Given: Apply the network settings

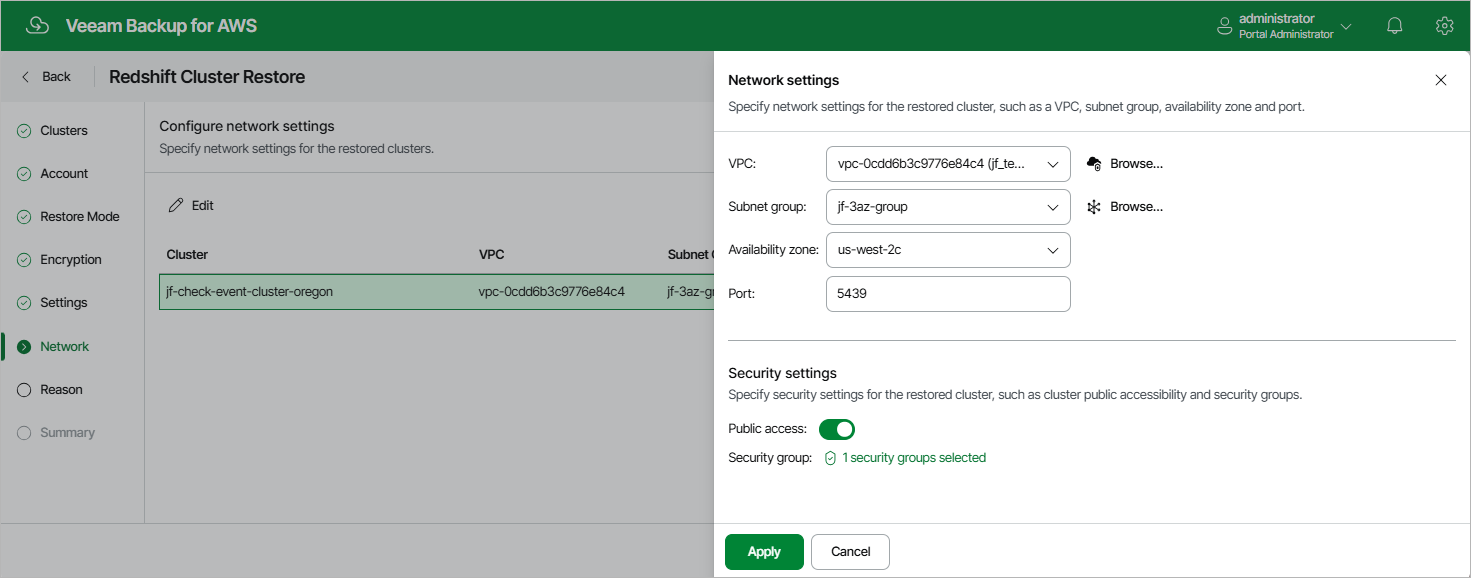Looking at the screenshot, I should coord(764,552).
